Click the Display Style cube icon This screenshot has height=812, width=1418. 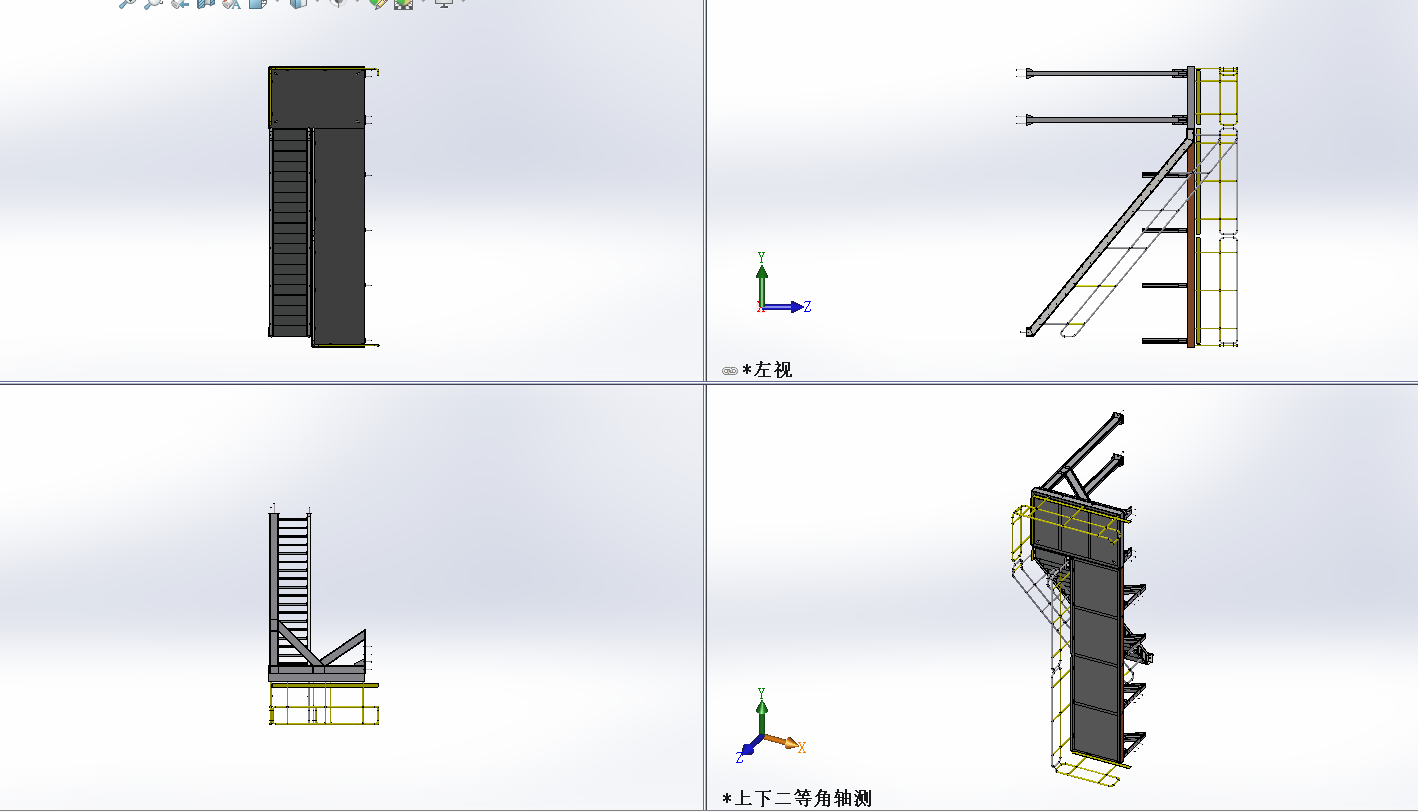298,3
